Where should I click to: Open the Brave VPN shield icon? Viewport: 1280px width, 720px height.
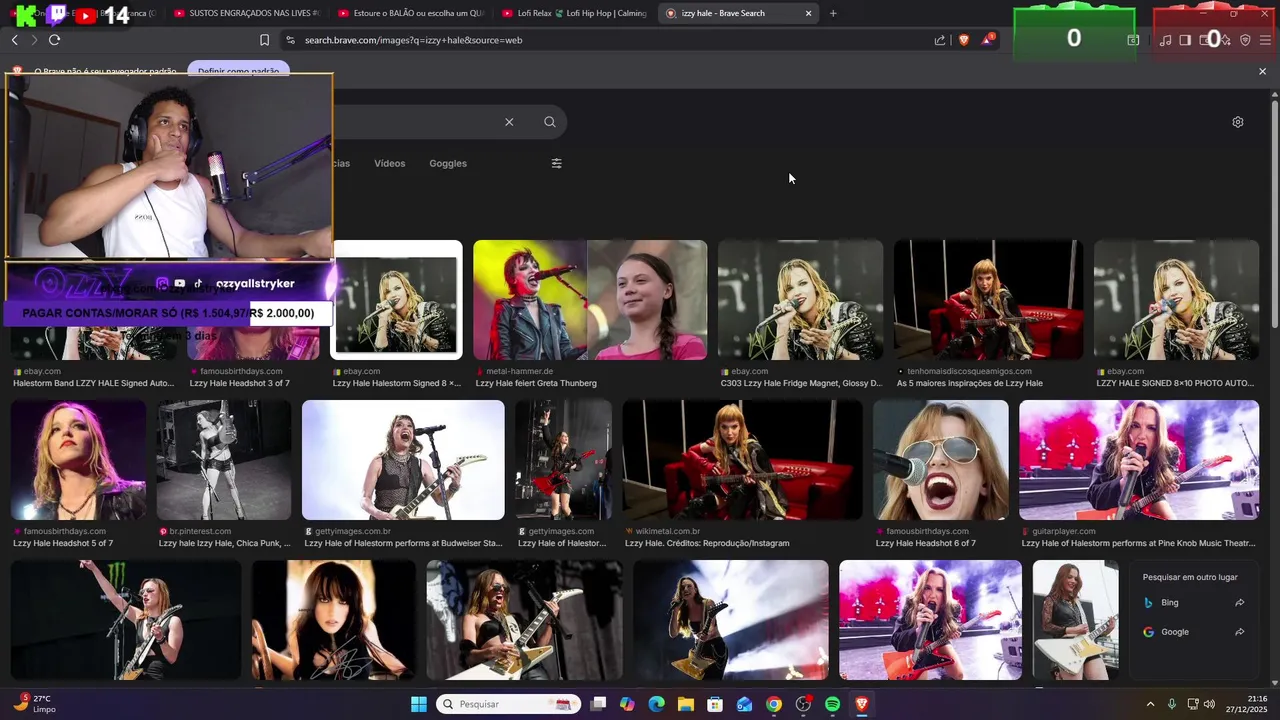pyautogui.click(x=1245, y=40)
